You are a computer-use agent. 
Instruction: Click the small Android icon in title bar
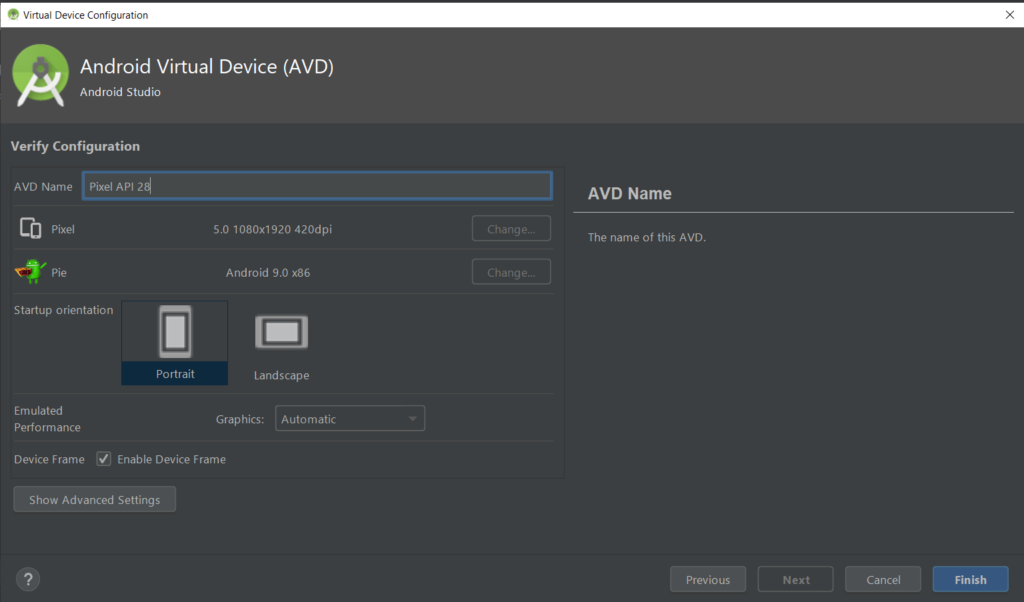click(x=12, y=14)
